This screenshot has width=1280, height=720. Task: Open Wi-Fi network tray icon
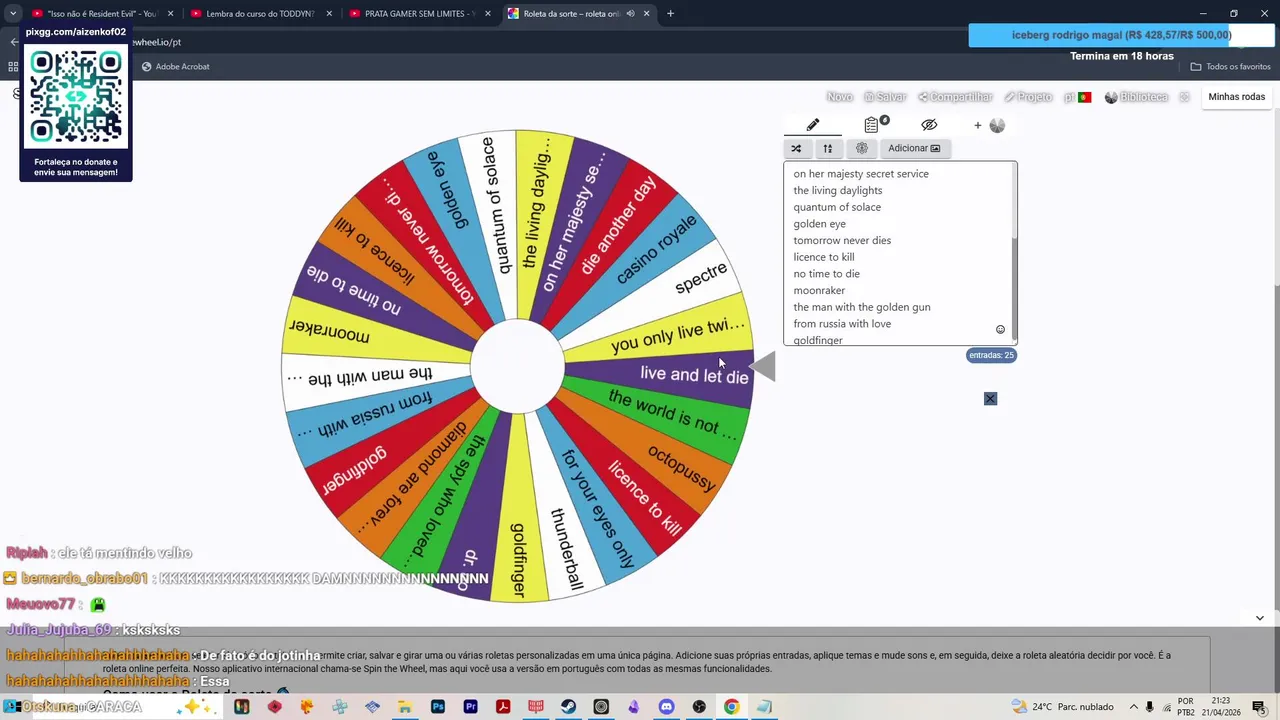point(1166,707)
